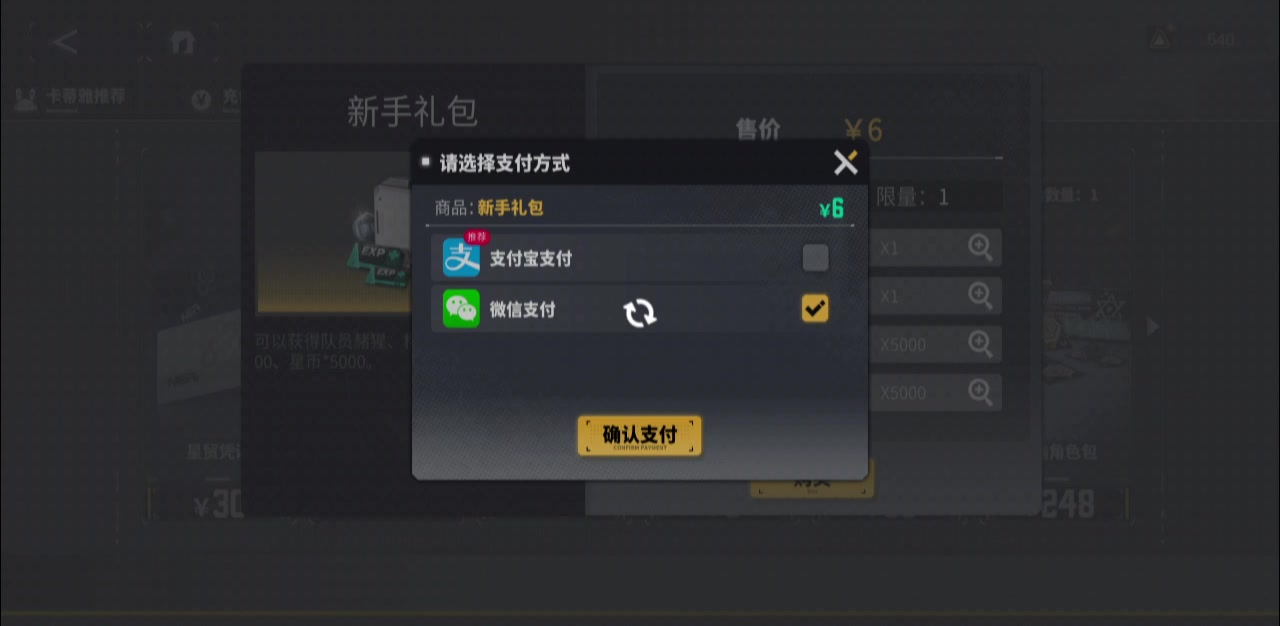Select the 微信支付 payment row
Viewport: 1280px width, 626px height.
[x=641, y=308]
